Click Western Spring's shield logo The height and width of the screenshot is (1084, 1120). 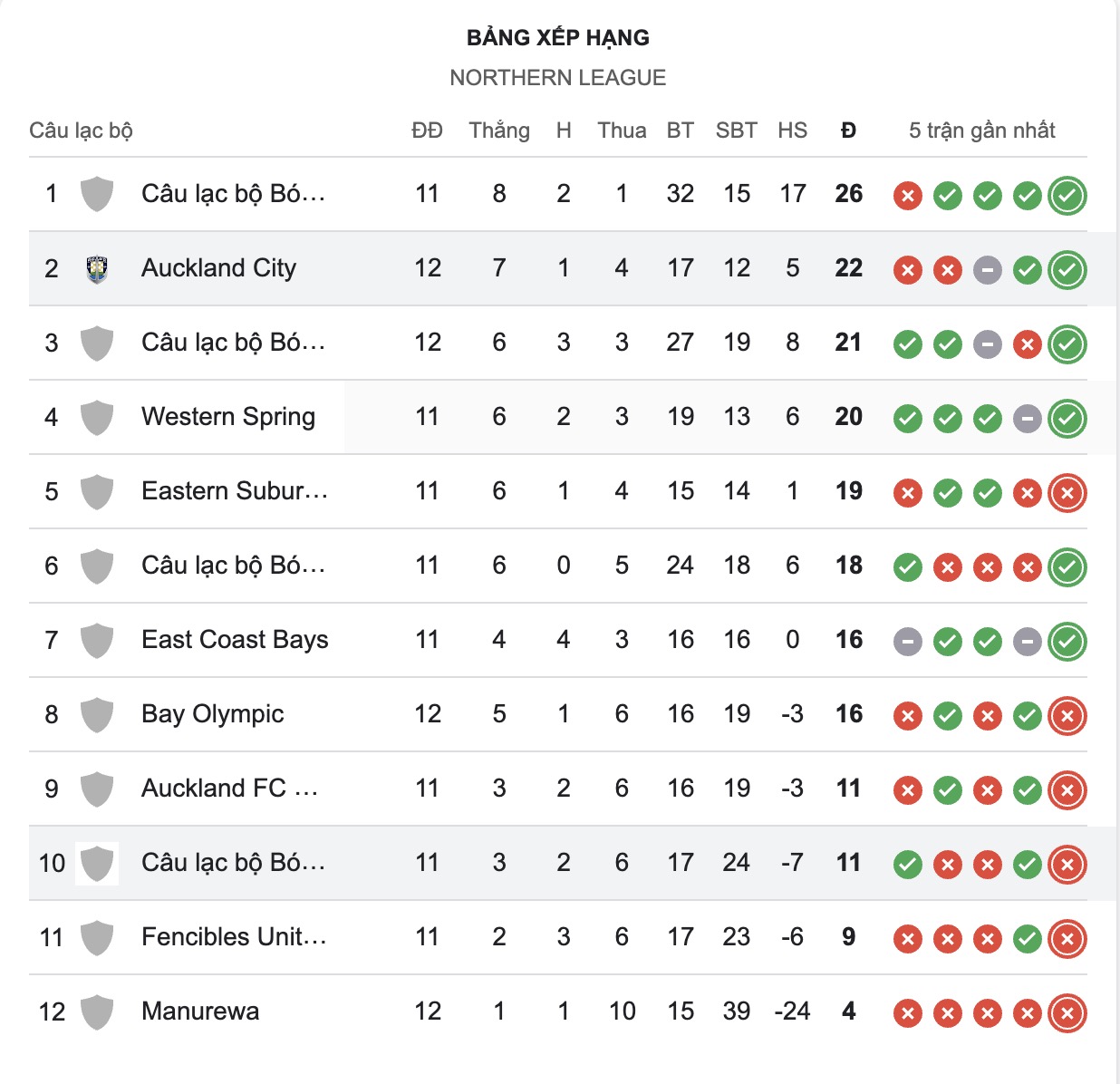97,418
